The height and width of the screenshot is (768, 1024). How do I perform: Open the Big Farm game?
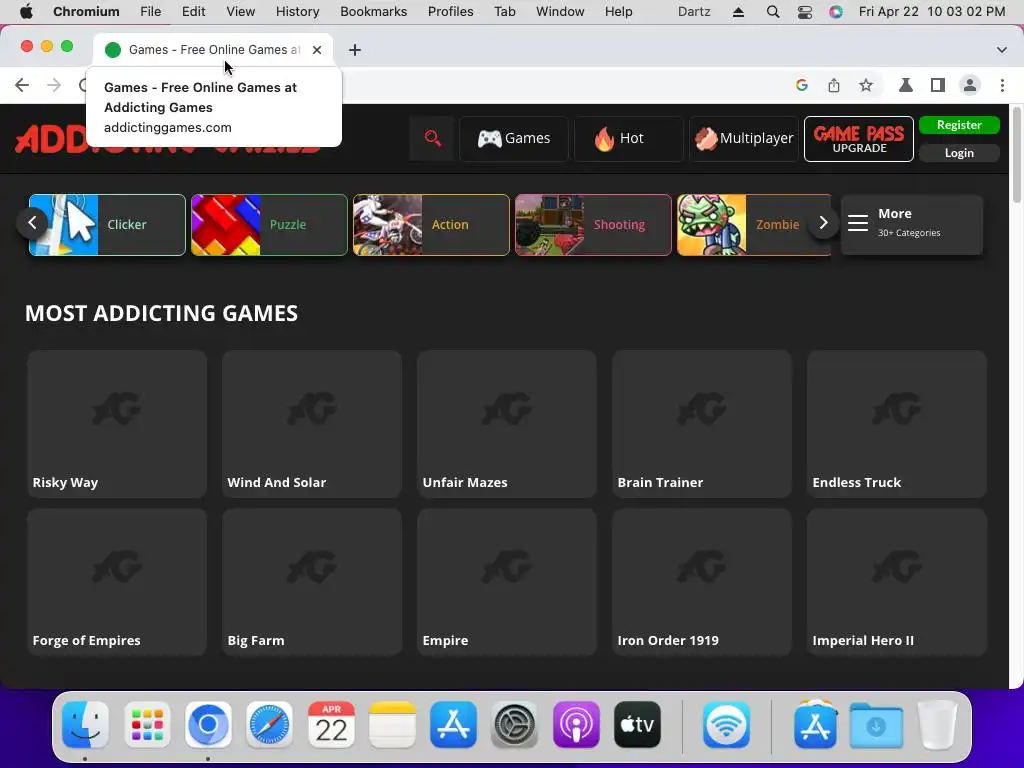pyautogui.click(x=312, y=582)
